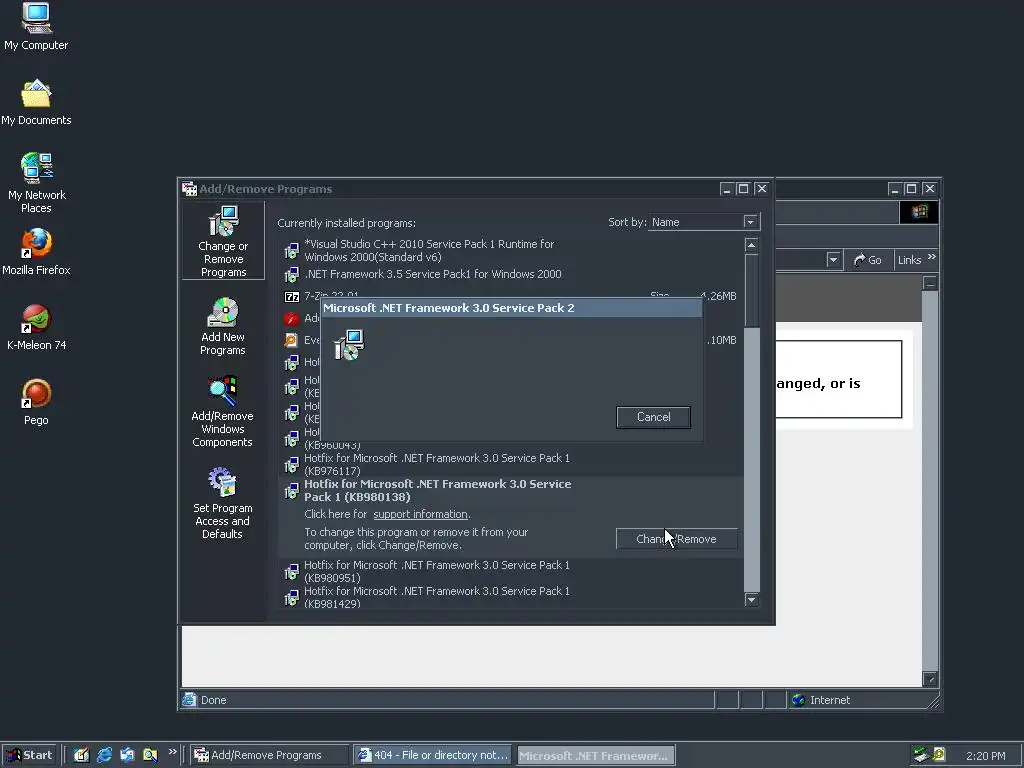Screen dimensions: 1024x768
Task: Open My Network Places desktop icon
Action: point(36,182)
